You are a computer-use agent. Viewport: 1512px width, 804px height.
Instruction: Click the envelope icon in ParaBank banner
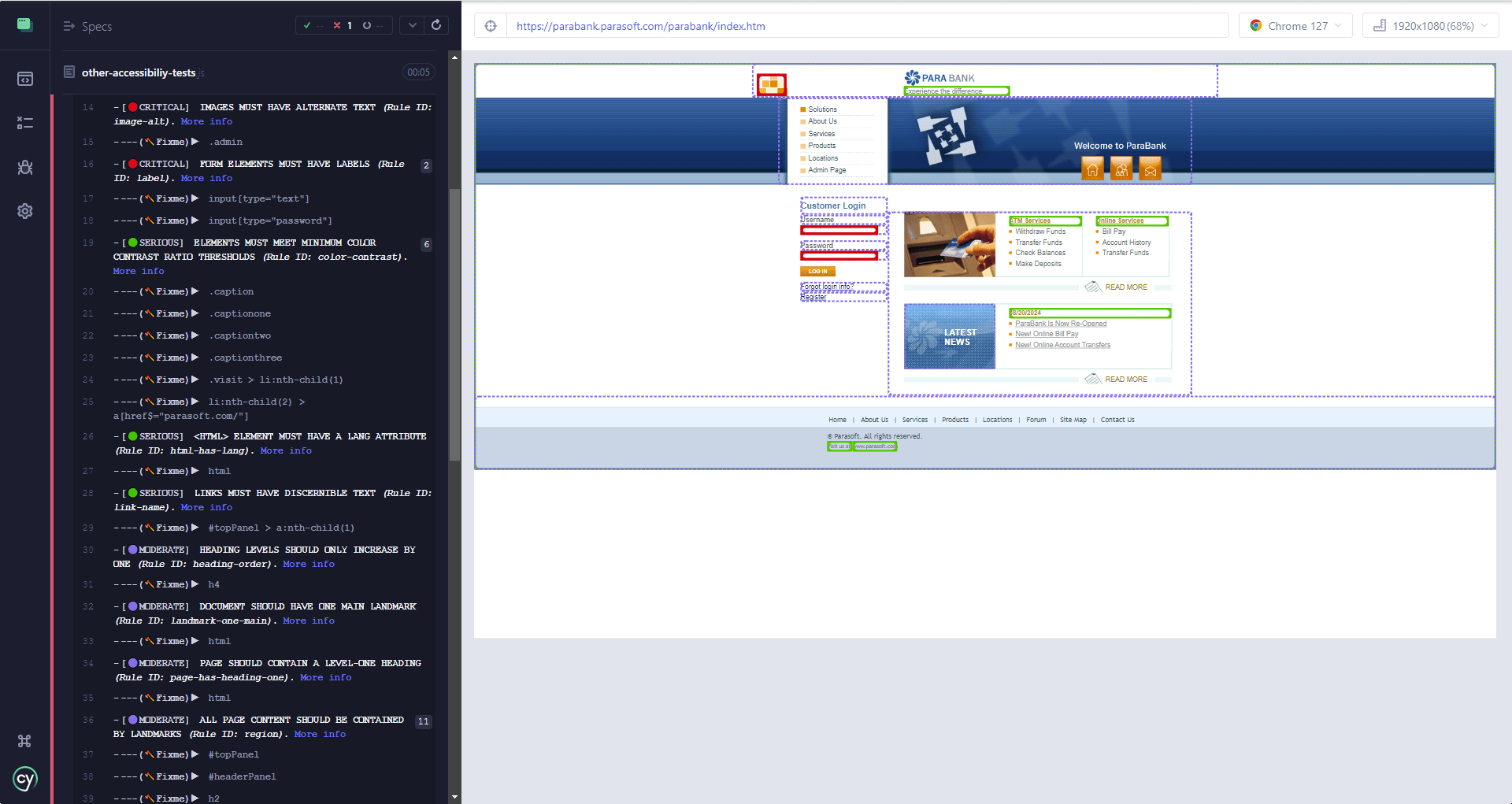click(1150, 168)
